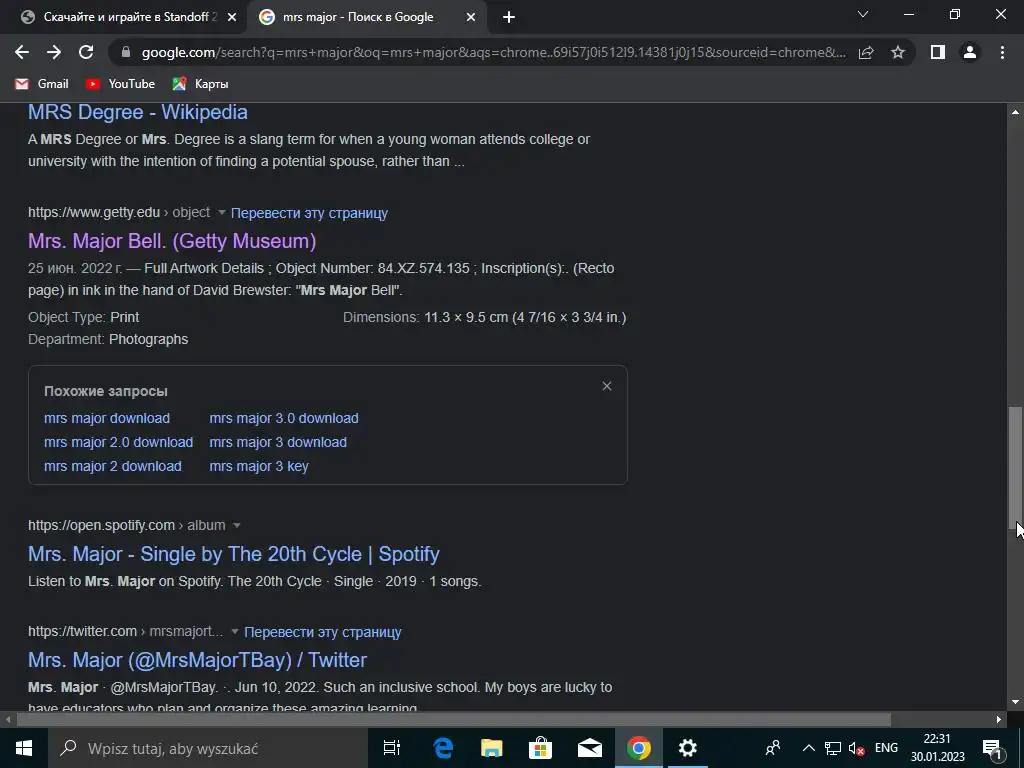The width and height of the screenshot is (1024, 768).
Task: Open Mrs. Major @MrsMajorTBay Twitter result
Action: pyautogui.click(x=197, y=660)
